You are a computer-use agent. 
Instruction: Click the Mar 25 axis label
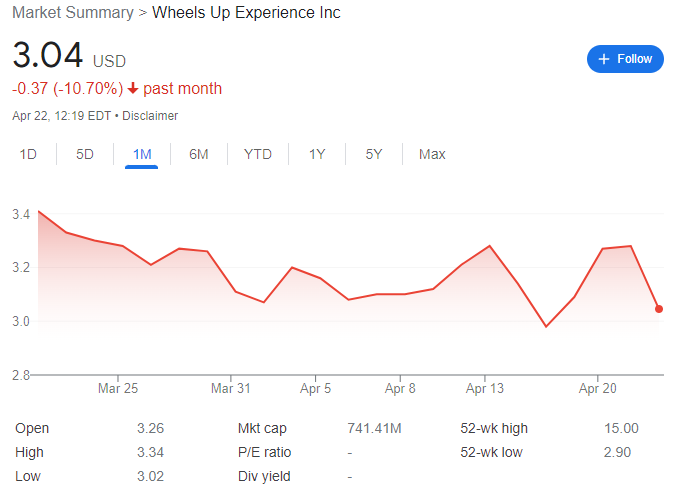coord(118,388)
